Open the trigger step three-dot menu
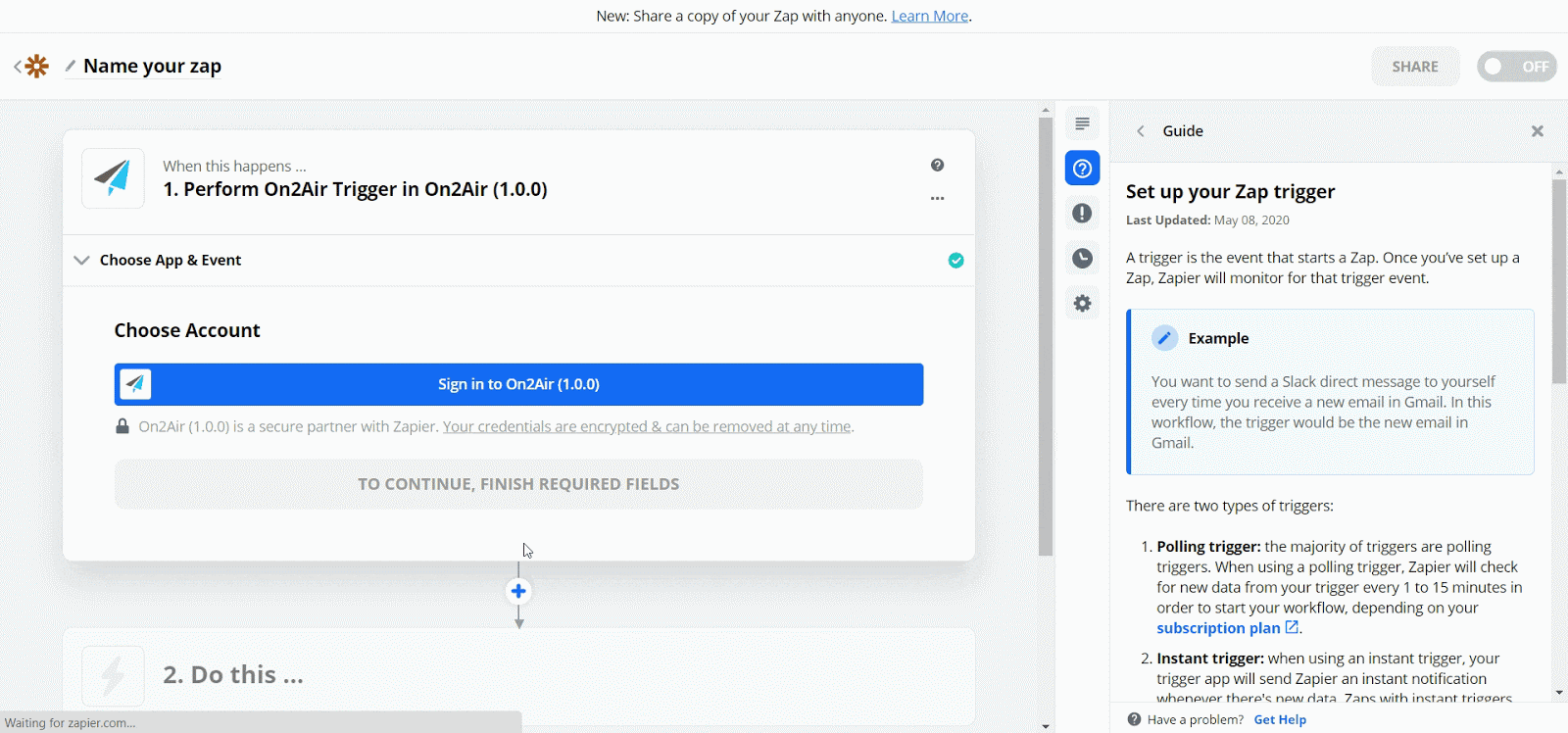 pos(937,198)
